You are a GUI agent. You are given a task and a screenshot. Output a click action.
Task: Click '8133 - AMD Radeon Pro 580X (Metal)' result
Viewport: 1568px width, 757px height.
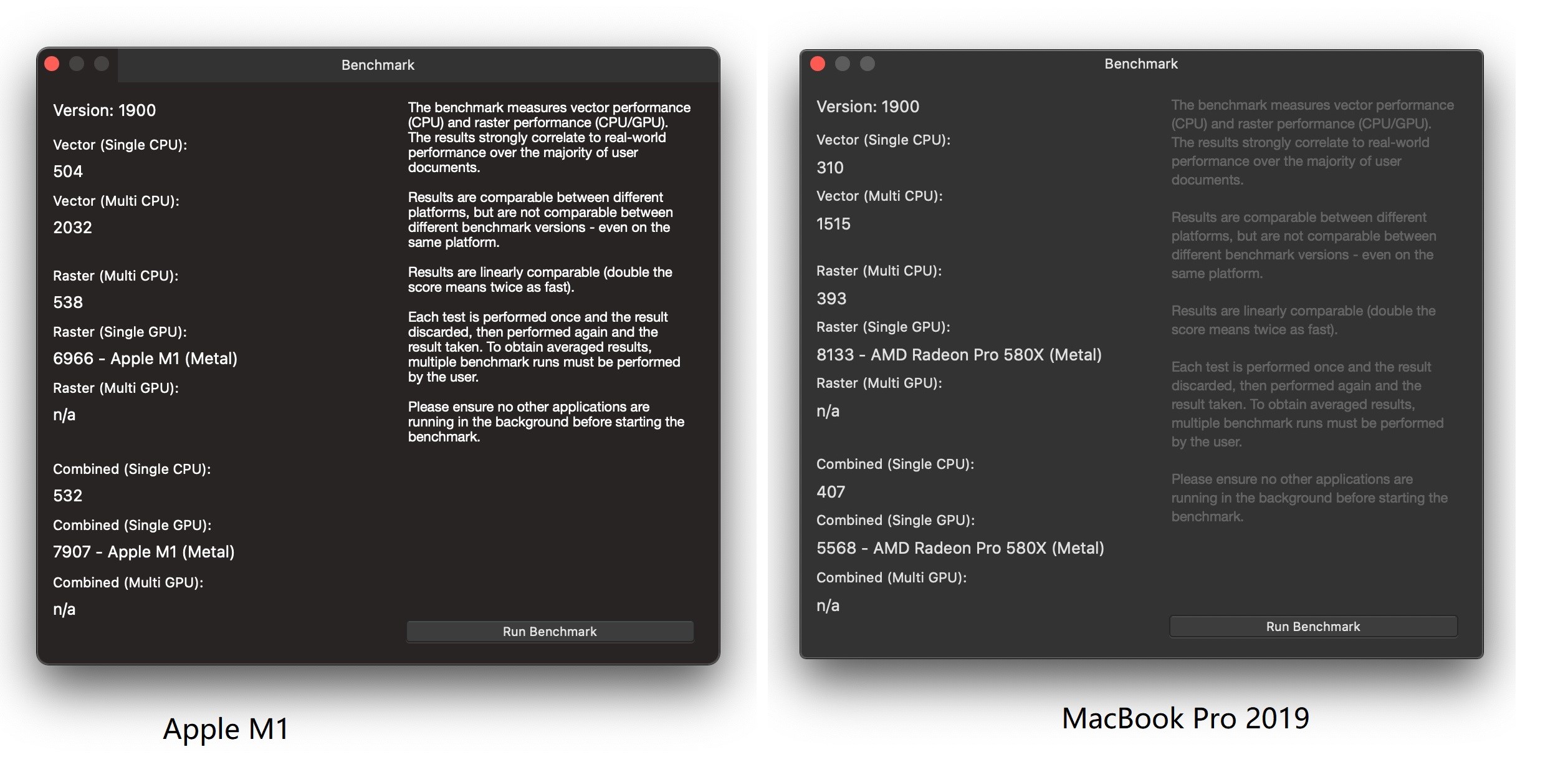pyautogui.click(x=959, y=355)
